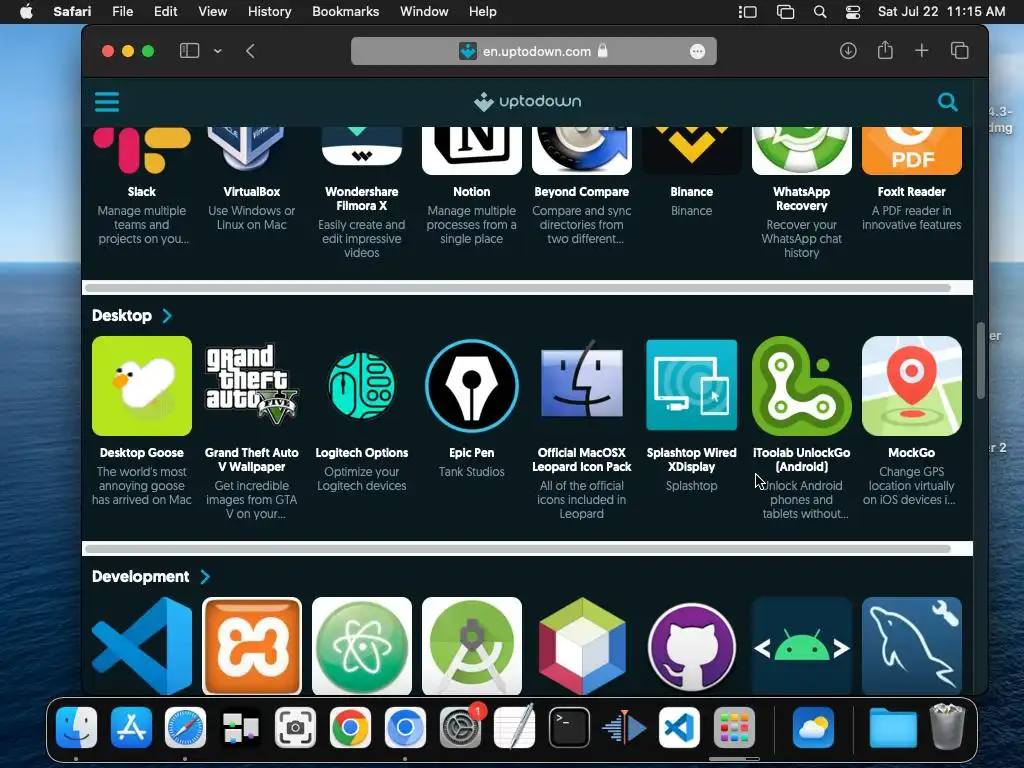Open the Logitech Options title link
This screenshot has height=768, width=1024.
[x=362, y=453]
